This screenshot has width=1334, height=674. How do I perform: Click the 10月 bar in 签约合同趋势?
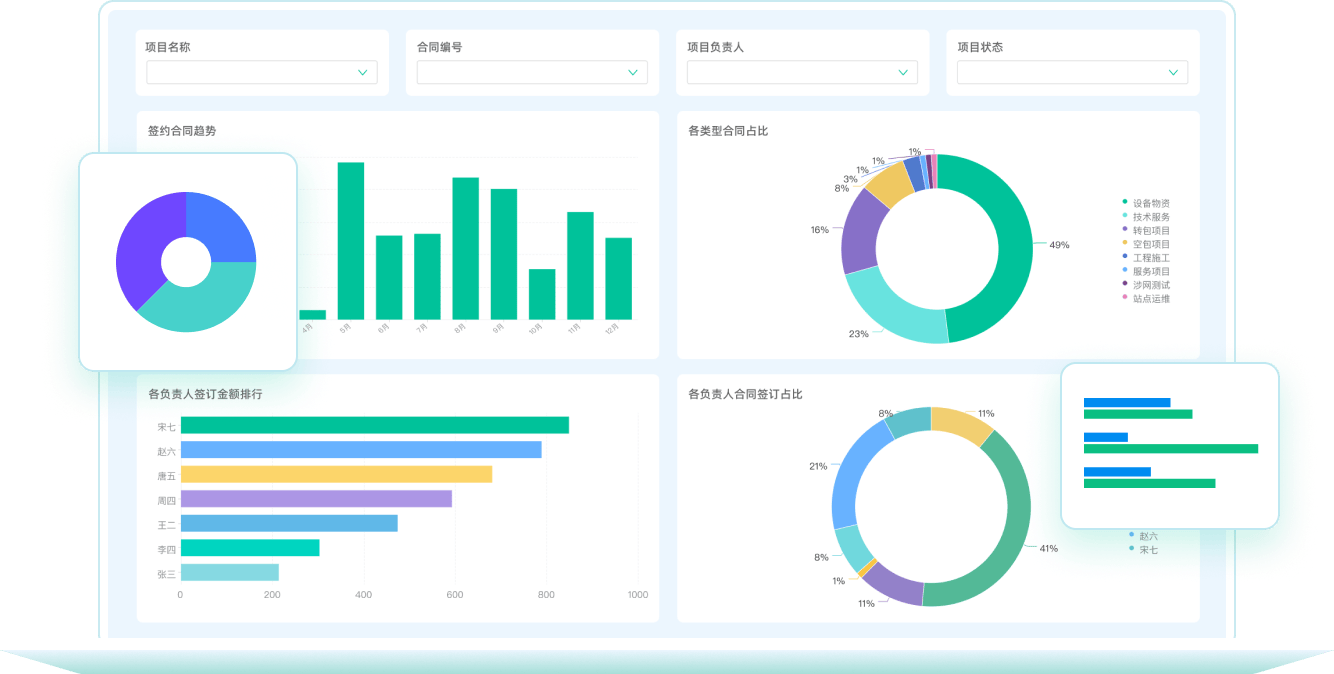[x=542, y=294]
